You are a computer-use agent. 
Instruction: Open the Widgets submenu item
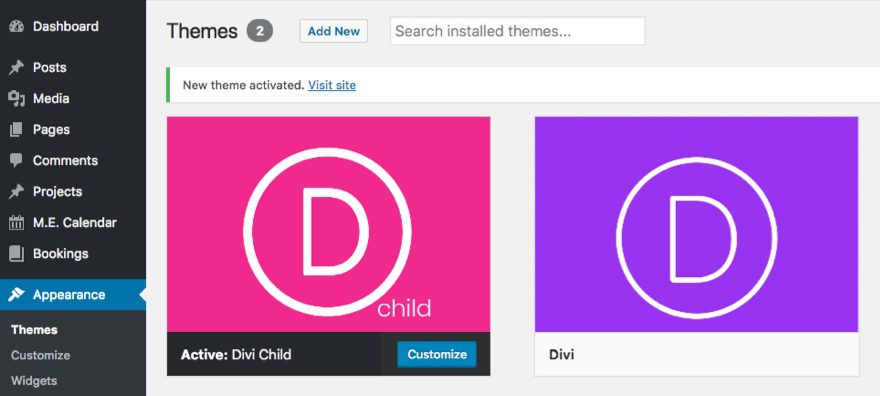coord(34,381)
